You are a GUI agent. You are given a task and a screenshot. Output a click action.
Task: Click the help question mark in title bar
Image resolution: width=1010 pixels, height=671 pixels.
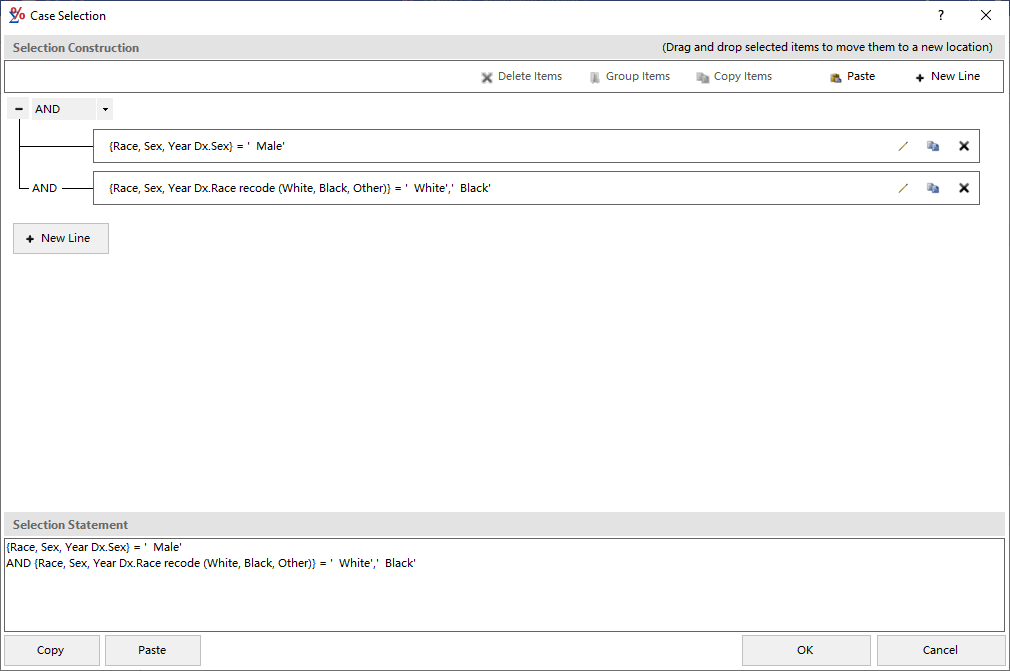pos(940,16)
